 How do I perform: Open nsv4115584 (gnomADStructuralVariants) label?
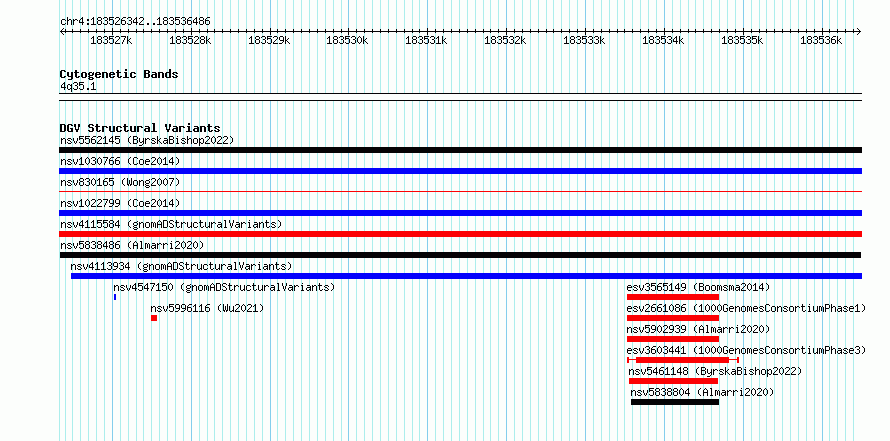pyautogui.click(x=171, y=224)
